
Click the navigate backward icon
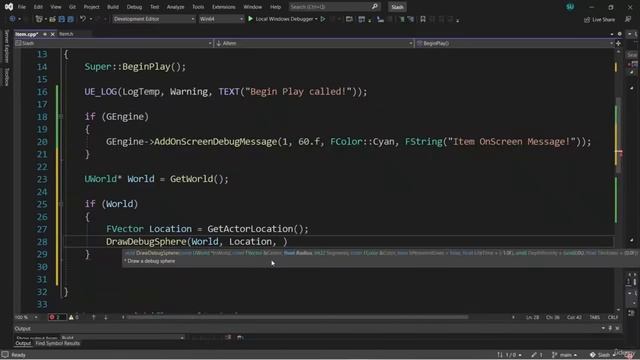[x=13, y=19]
